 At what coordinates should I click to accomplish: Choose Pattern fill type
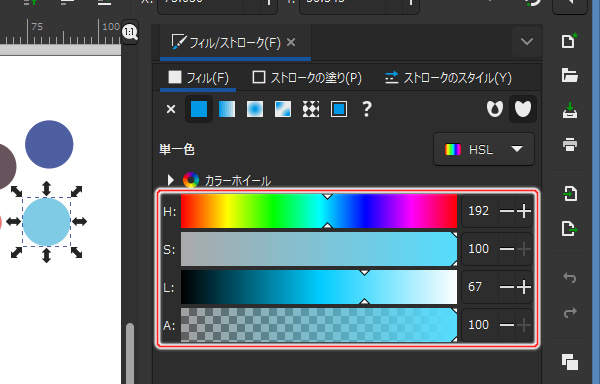[311, 109]
